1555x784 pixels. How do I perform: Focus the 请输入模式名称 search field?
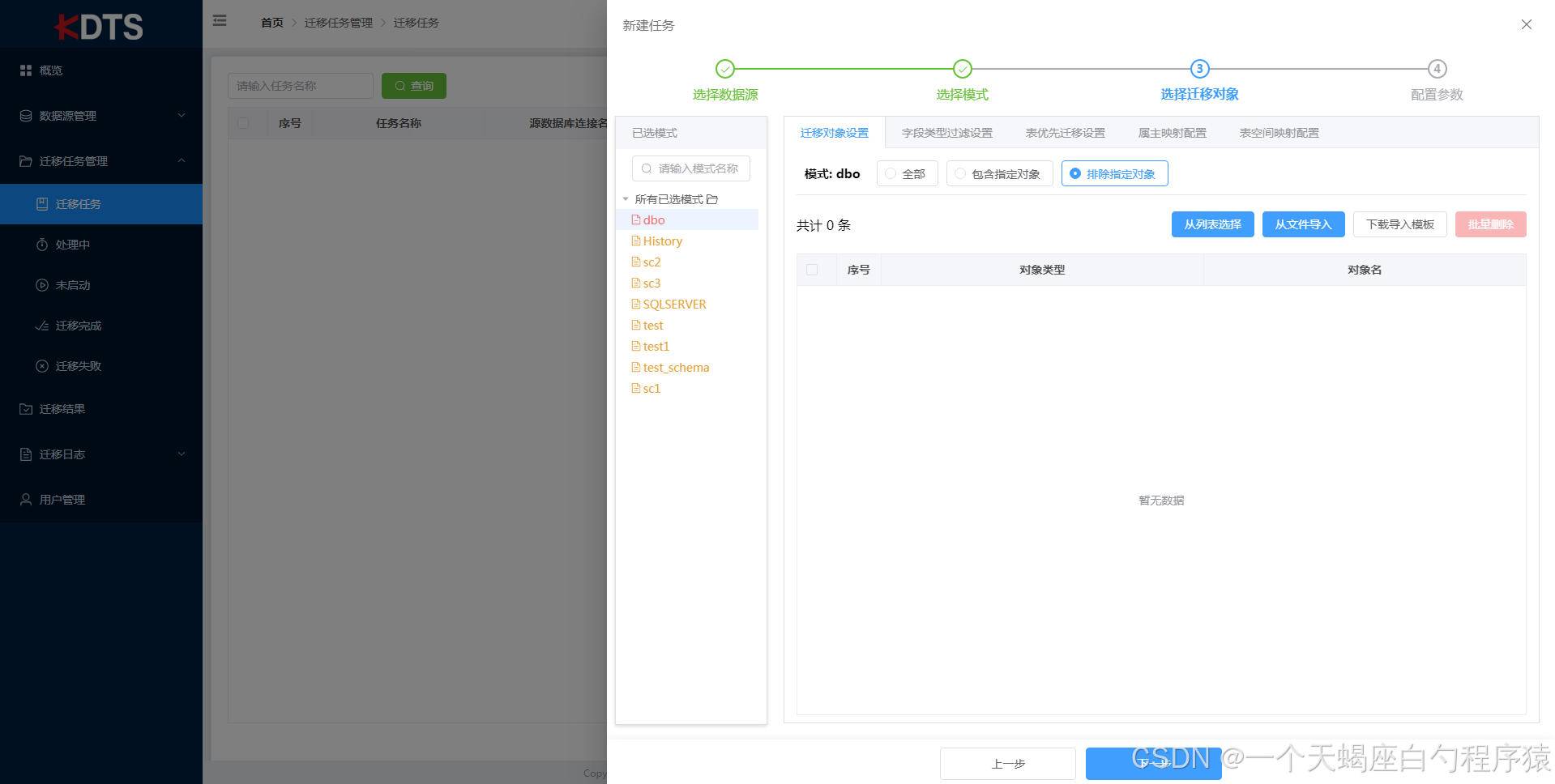pos(691,168)
